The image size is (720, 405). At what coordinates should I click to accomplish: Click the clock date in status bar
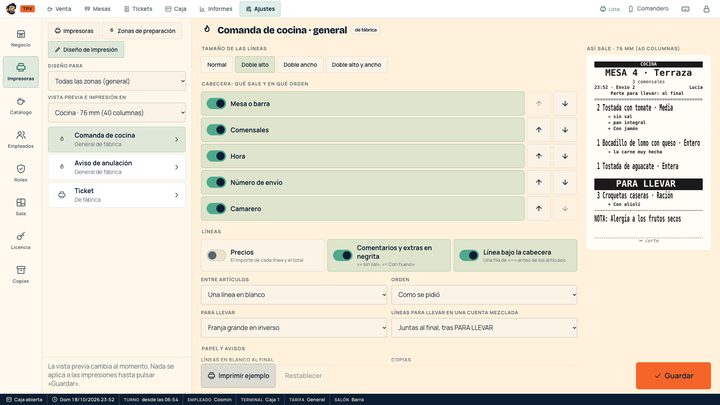pyautogui.click(x=83, y=399)
